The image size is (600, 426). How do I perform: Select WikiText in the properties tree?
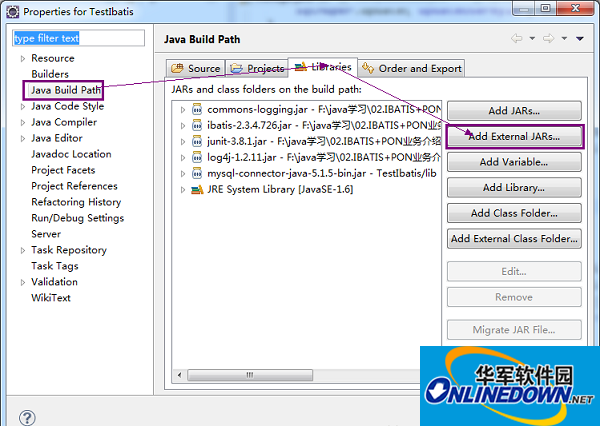[51, 298]
